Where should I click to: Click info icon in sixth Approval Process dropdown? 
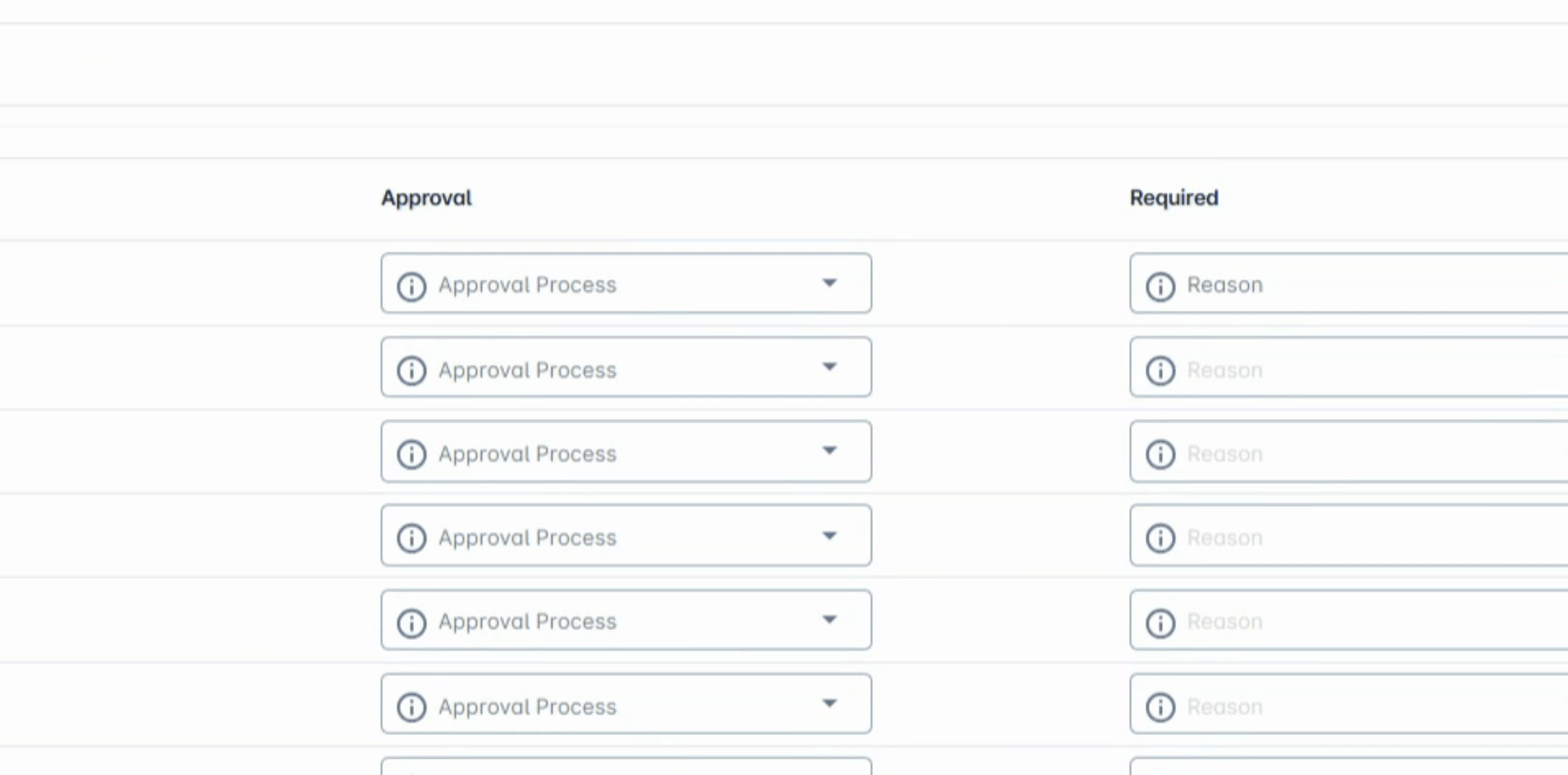pyautogui.click(x=412, y=707)
